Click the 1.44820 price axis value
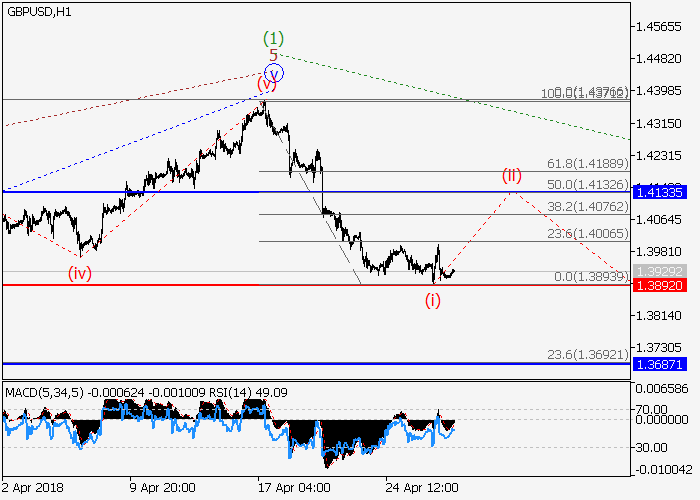This screenshot has width=700, height=500. pos(658,58)
